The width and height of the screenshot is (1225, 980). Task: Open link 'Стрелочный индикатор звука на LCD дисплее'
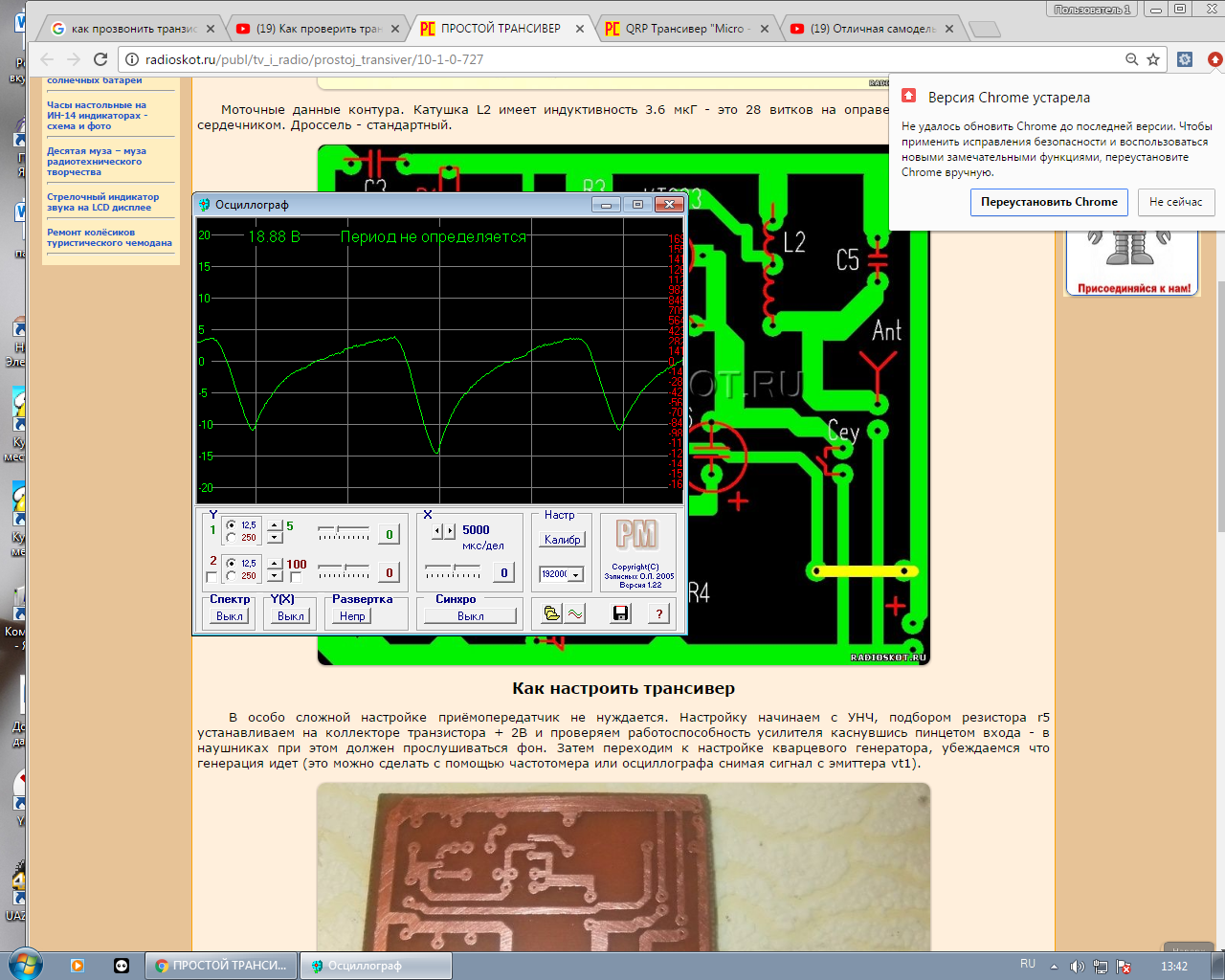pos(102,202)
